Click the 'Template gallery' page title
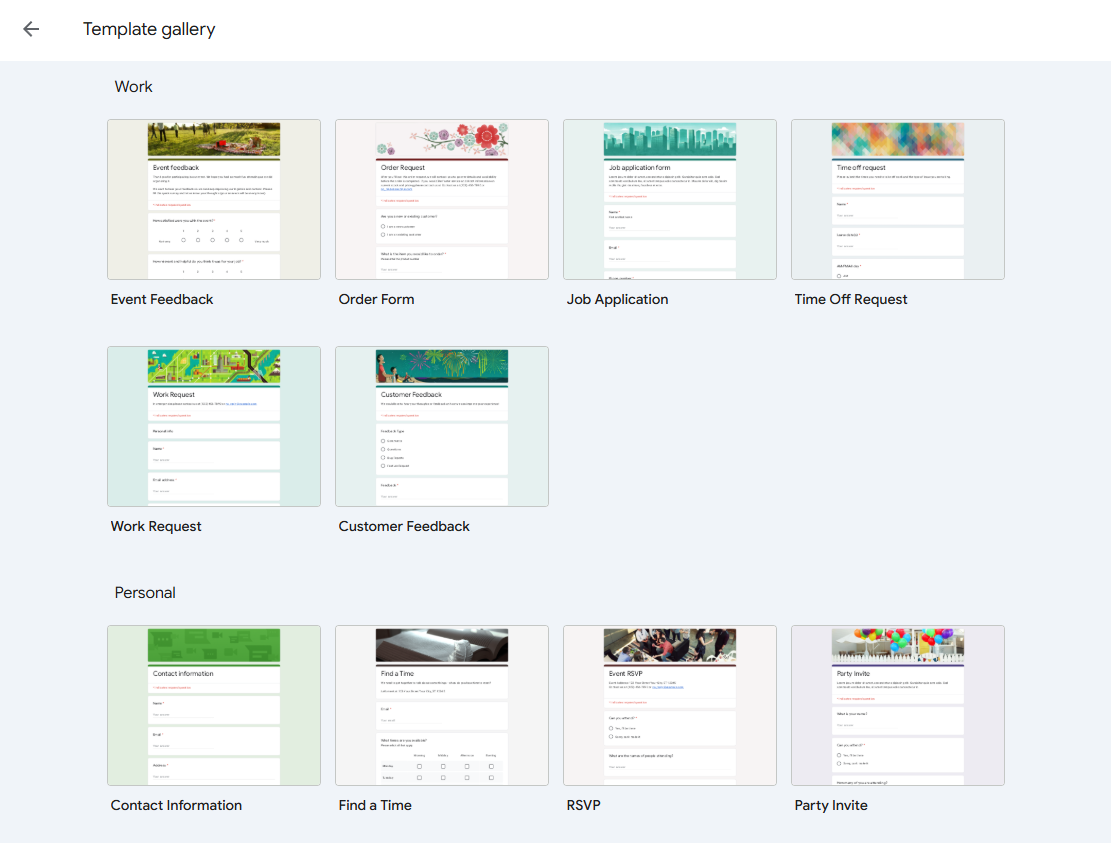The image size is (1111, 843). (x=149, y=29)
